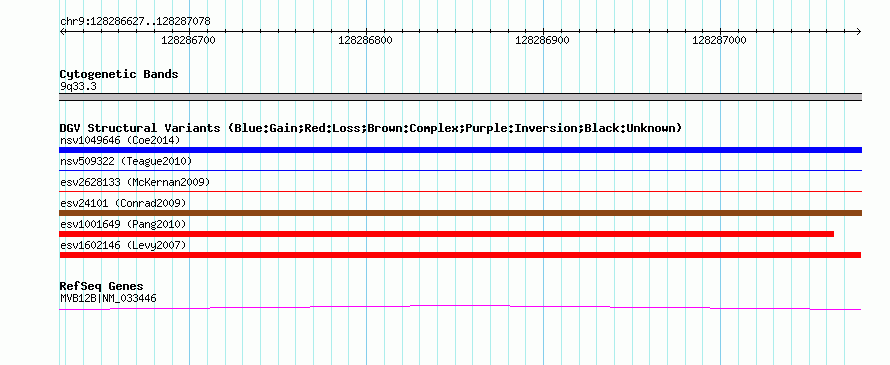
Task: Click the chr9:128286627..128287078 region label
Action: click(135, 21)
